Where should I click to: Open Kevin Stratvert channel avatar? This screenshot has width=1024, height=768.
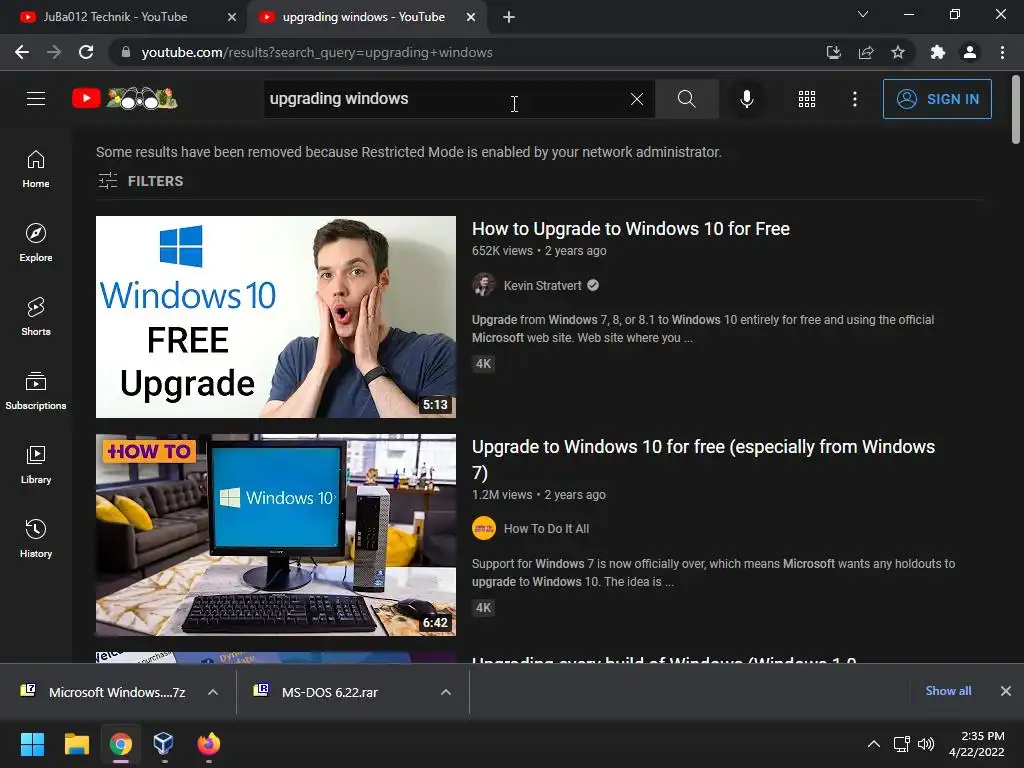[x=484, y=285]
